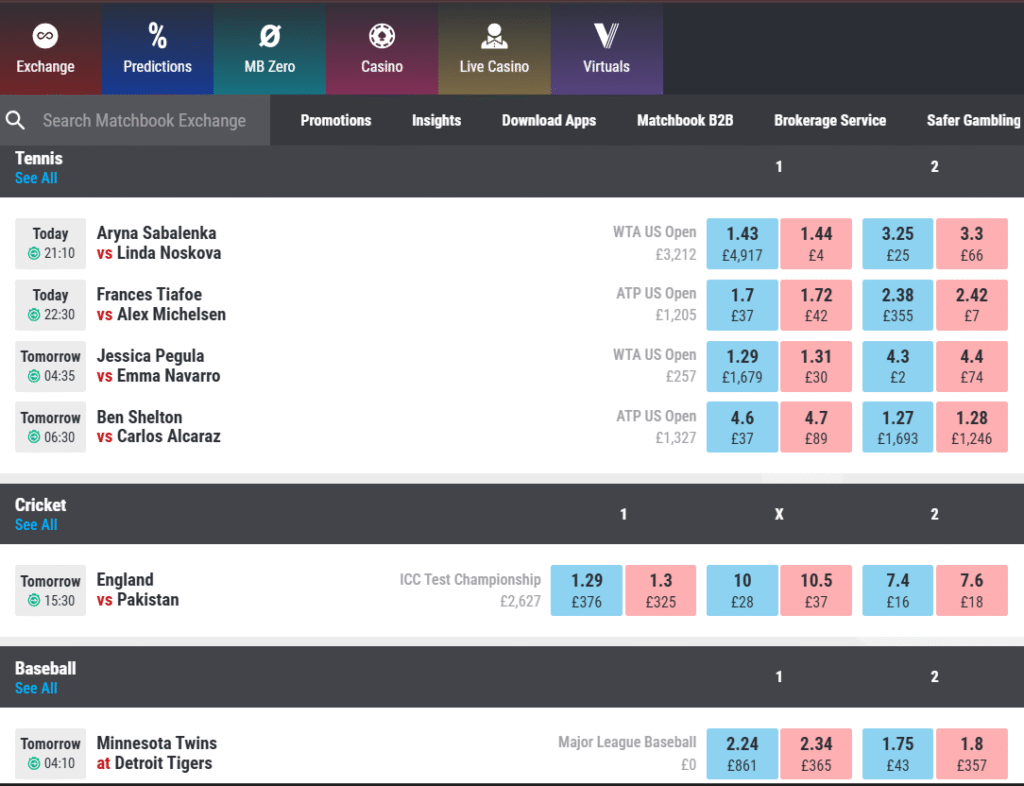Open the Matchbook B2B menu item
This screenshot has height=786, width=1024.
coord(685,120)
